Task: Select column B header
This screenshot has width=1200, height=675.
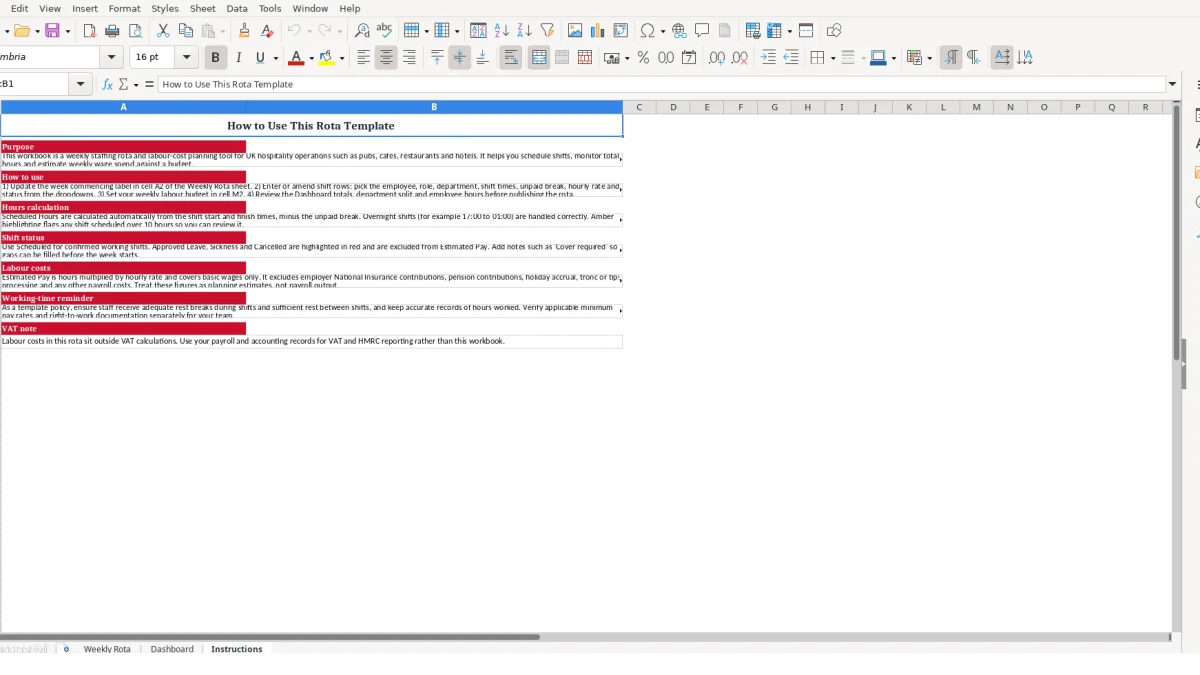Action: tap(434, 107)
